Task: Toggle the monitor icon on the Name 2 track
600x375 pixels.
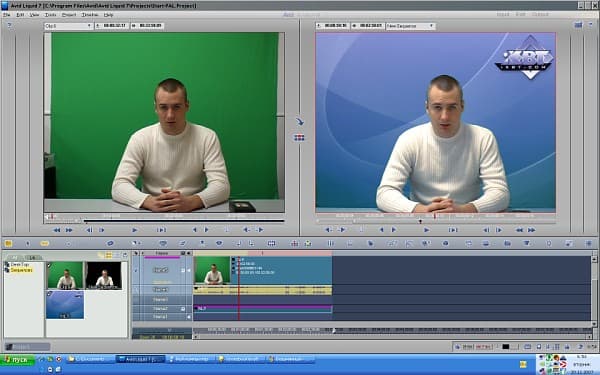Action: [183, 308]
